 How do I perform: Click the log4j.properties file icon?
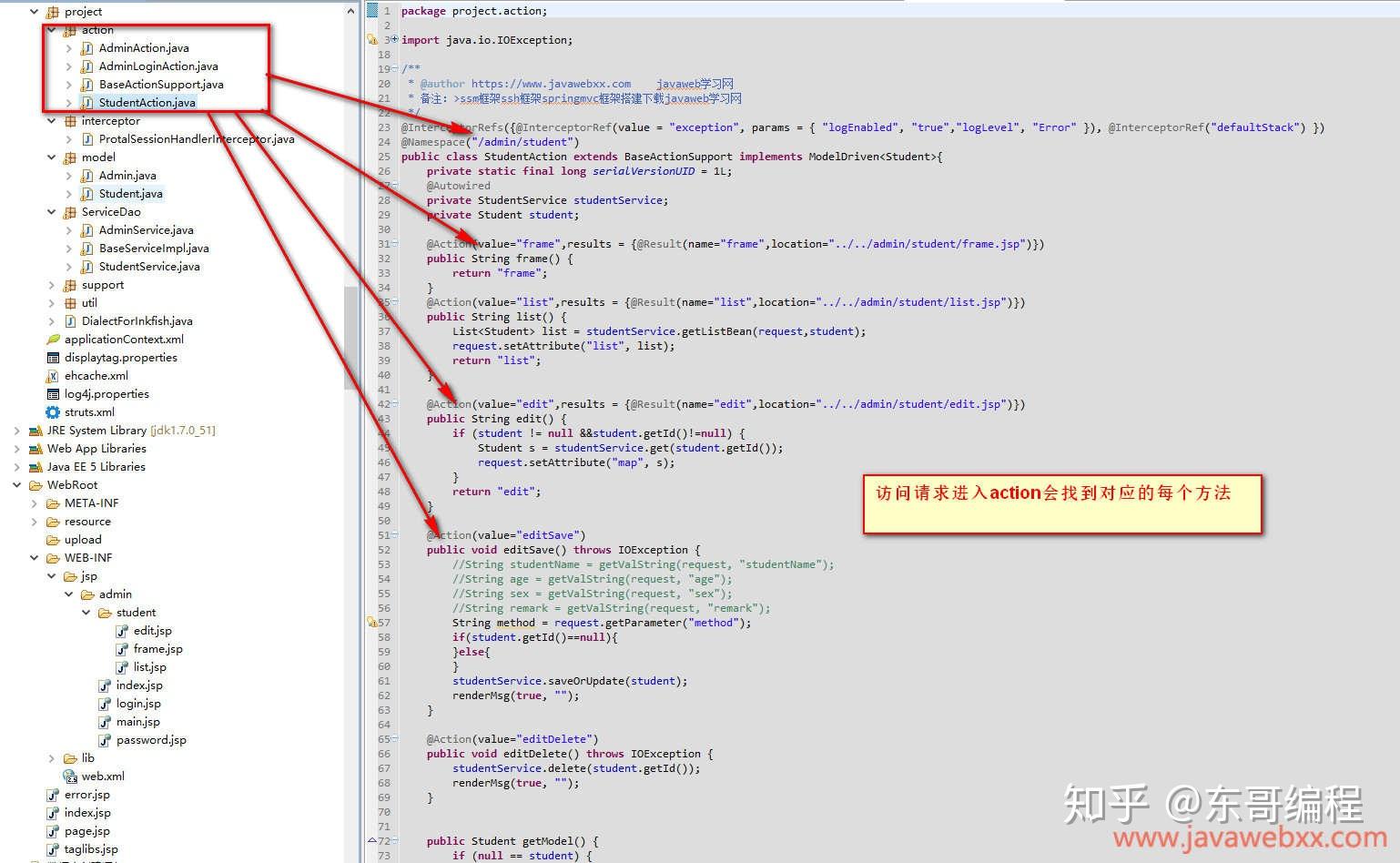point(53,394)
